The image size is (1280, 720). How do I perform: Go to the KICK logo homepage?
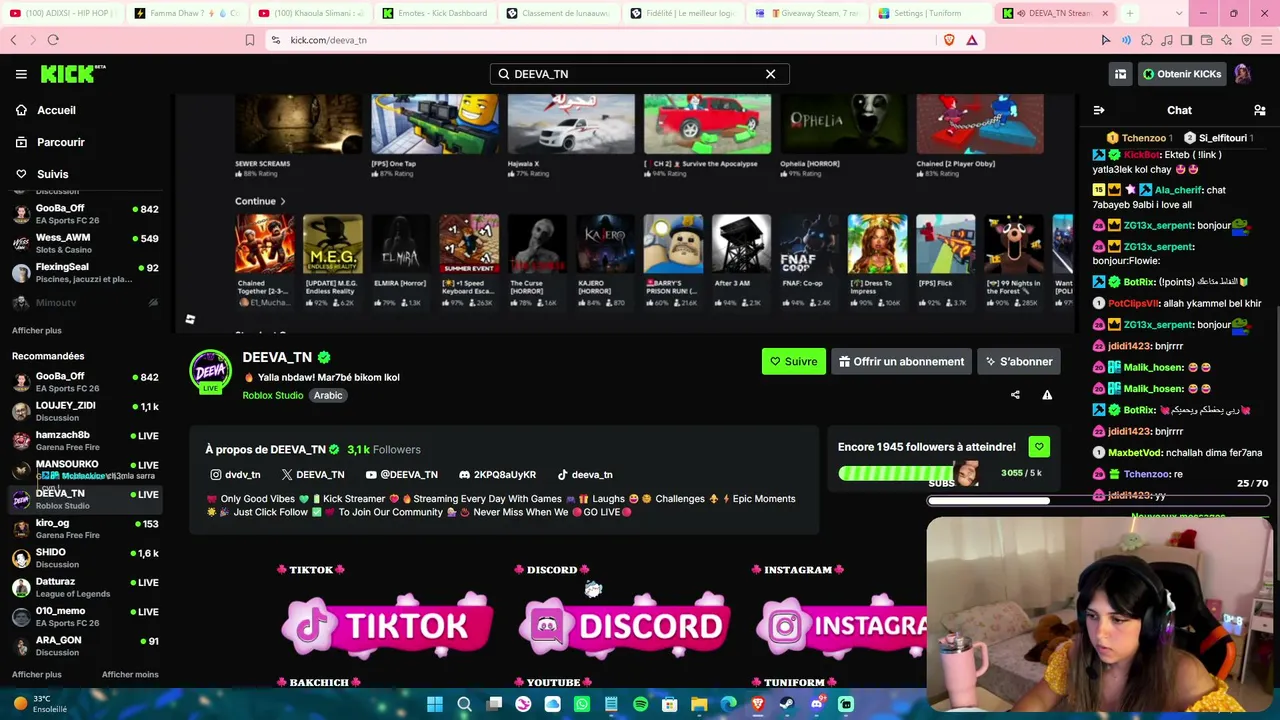click(x=72, y=74)
